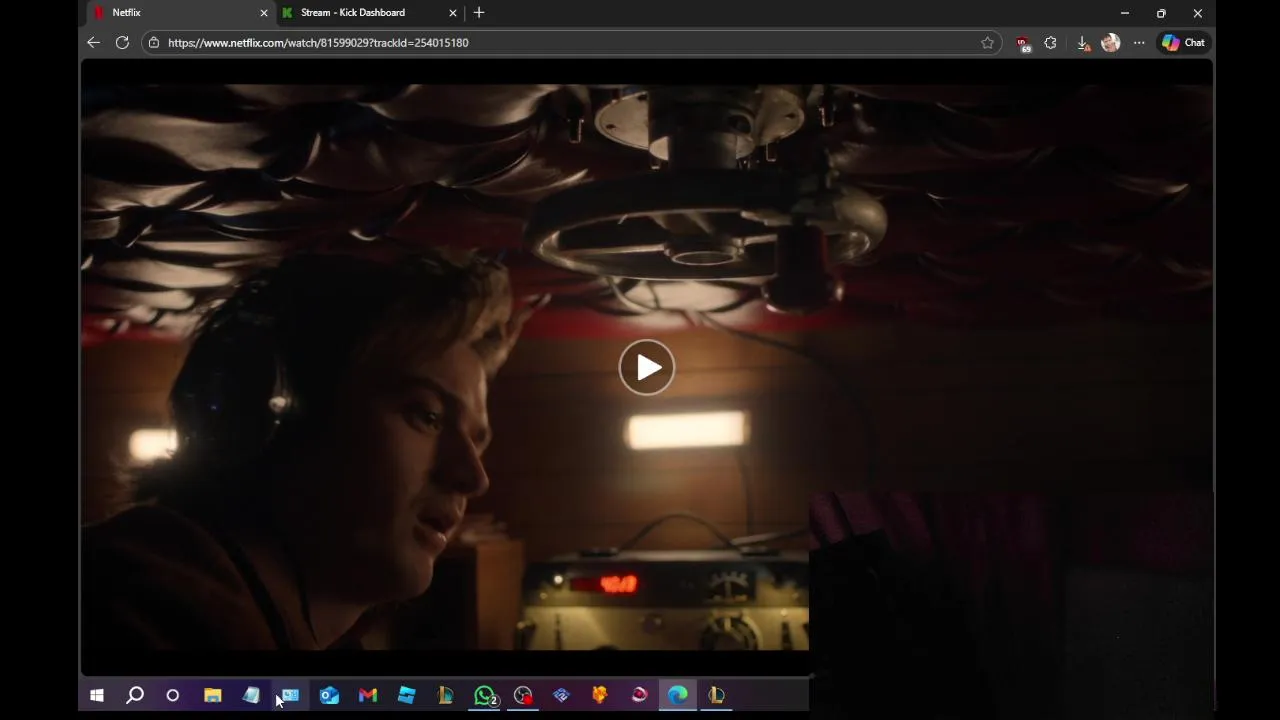
Task: Add this page to favorites
Action: point(987,43)
